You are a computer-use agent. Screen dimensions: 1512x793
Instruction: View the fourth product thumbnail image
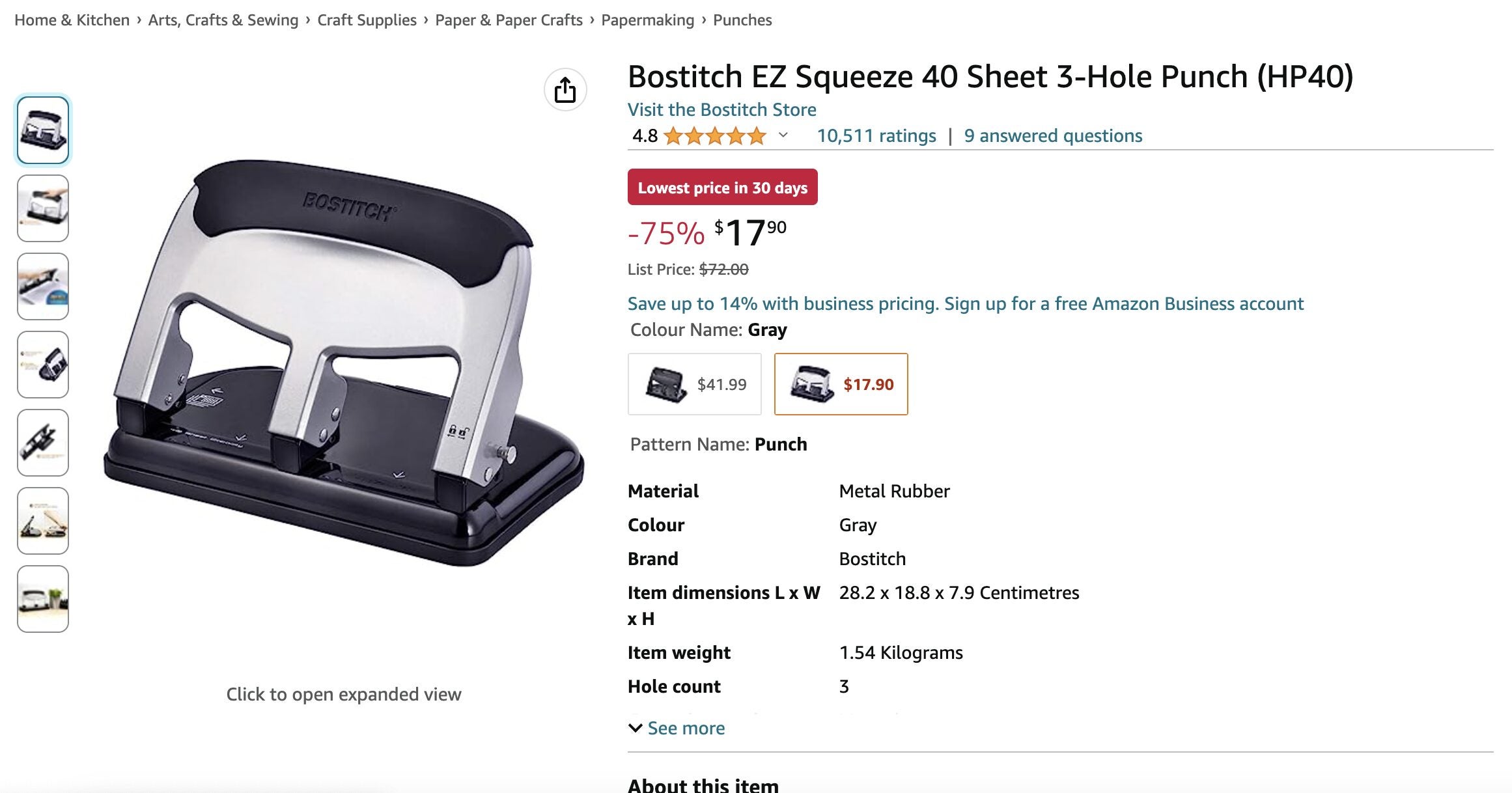(43, 365)
